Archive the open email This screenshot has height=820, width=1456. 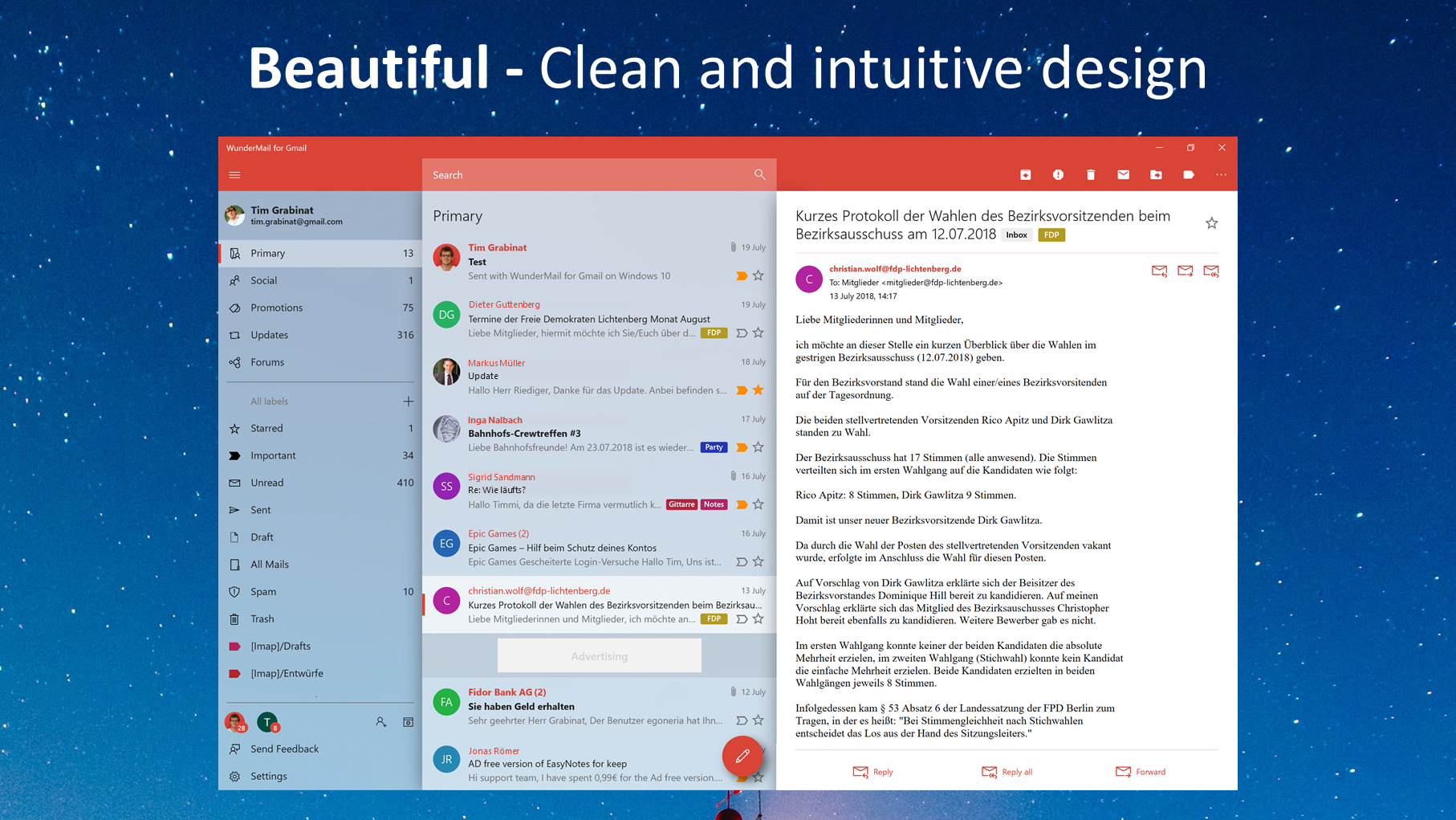pos(1025,174)
